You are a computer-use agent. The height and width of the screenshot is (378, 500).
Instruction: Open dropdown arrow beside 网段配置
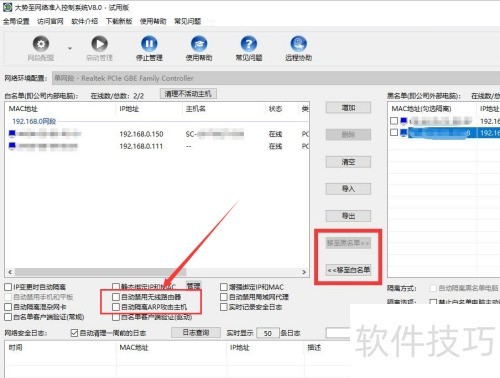tap(70, 48)
